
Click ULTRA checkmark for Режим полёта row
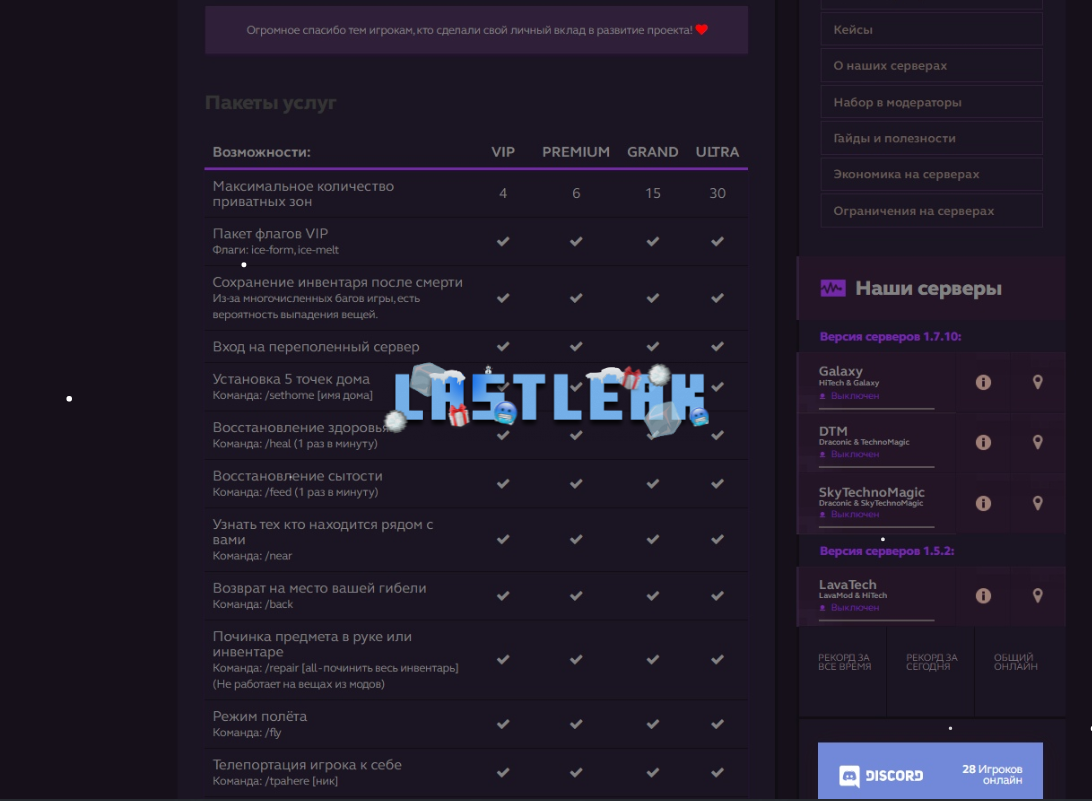click(x=717, y=724)
